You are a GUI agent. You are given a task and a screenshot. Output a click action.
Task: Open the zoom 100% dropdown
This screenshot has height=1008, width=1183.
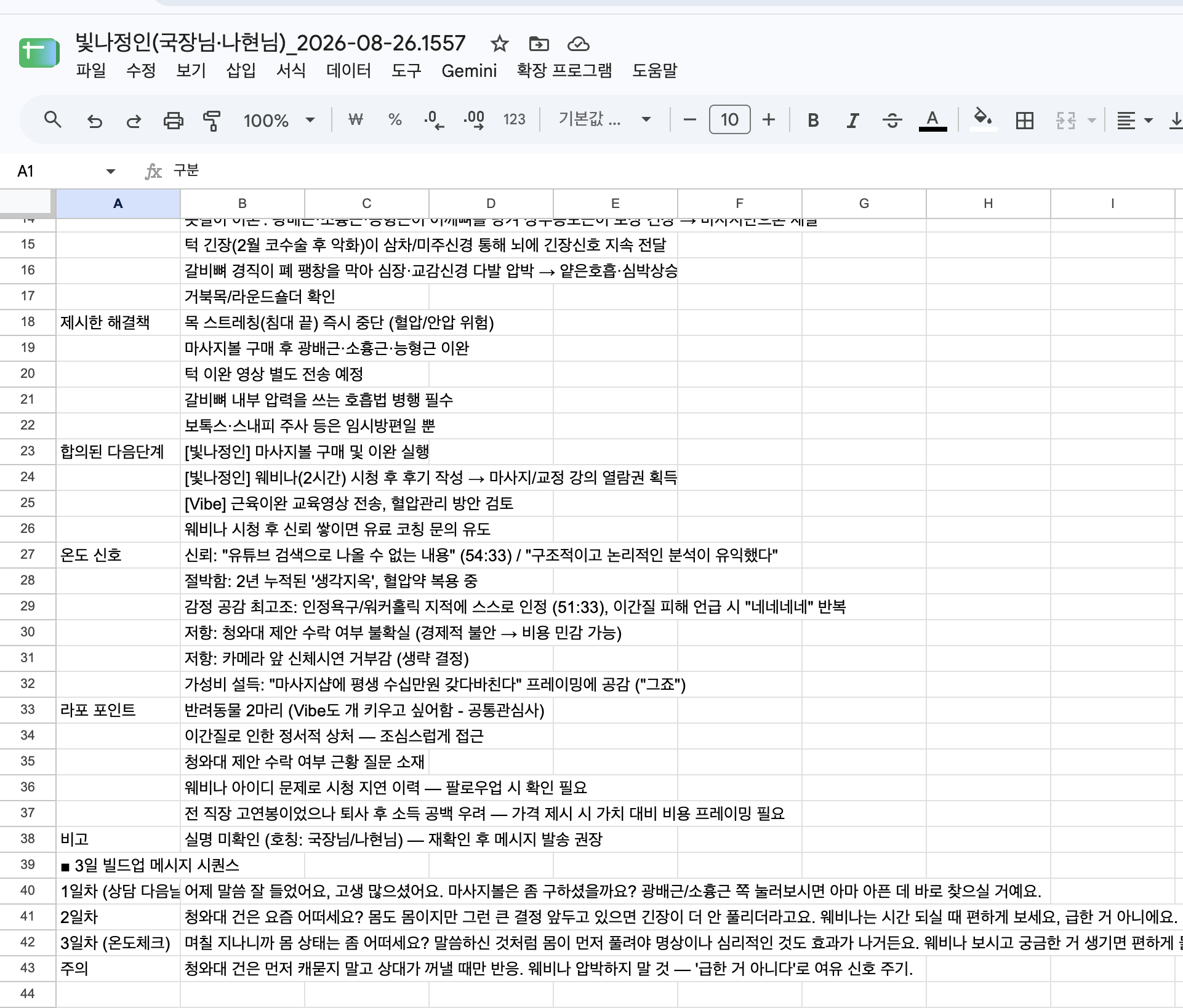point(279,120)
